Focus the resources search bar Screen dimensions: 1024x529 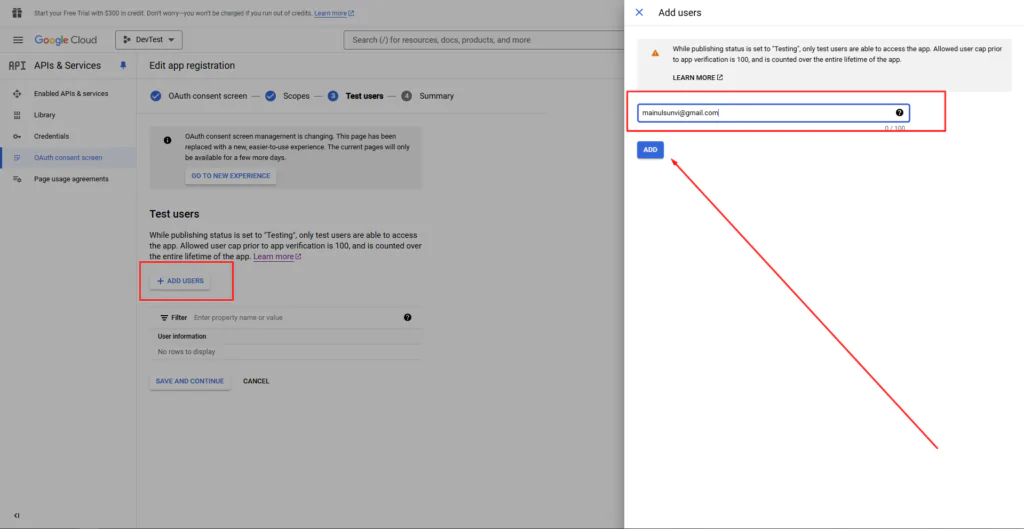[x=483, y=40]
